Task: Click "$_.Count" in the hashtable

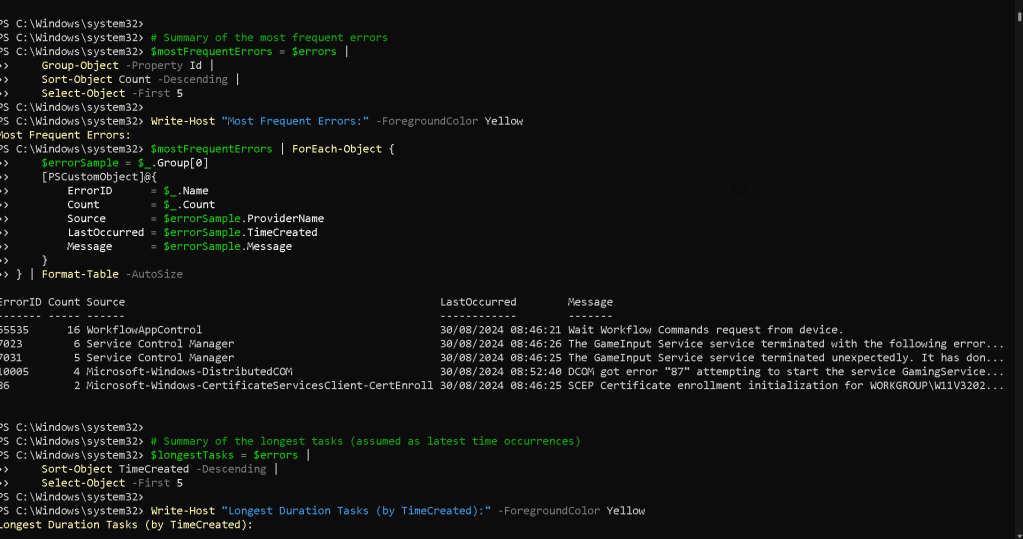Action: point(189,205)
